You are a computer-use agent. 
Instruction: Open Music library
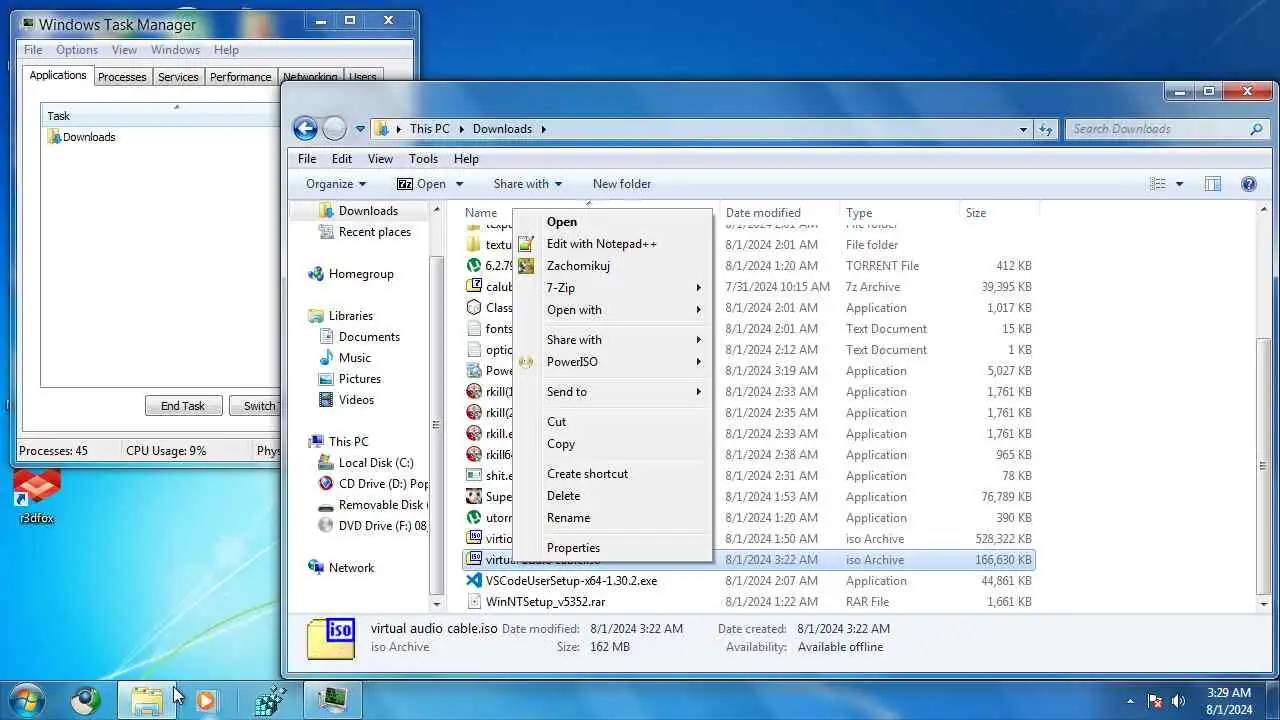(x=355, y=358)
